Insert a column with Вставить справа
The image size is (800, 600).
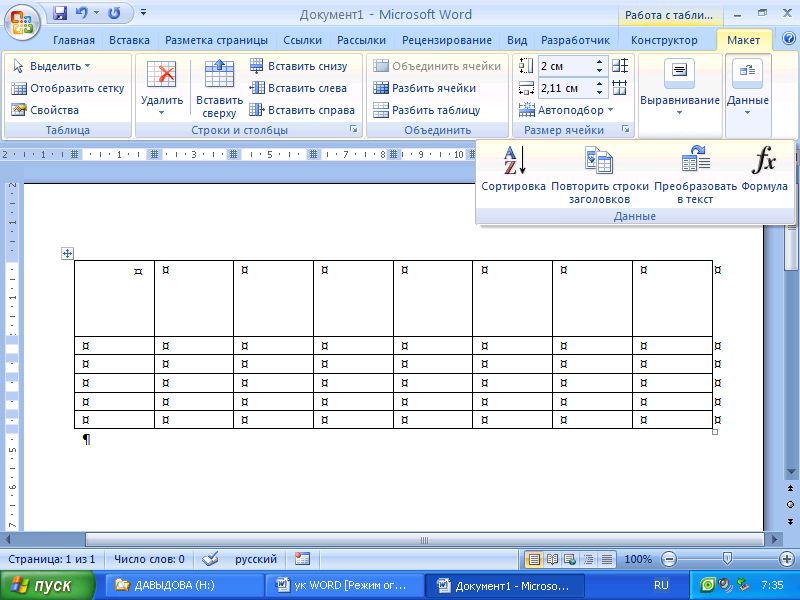point(302,110)
